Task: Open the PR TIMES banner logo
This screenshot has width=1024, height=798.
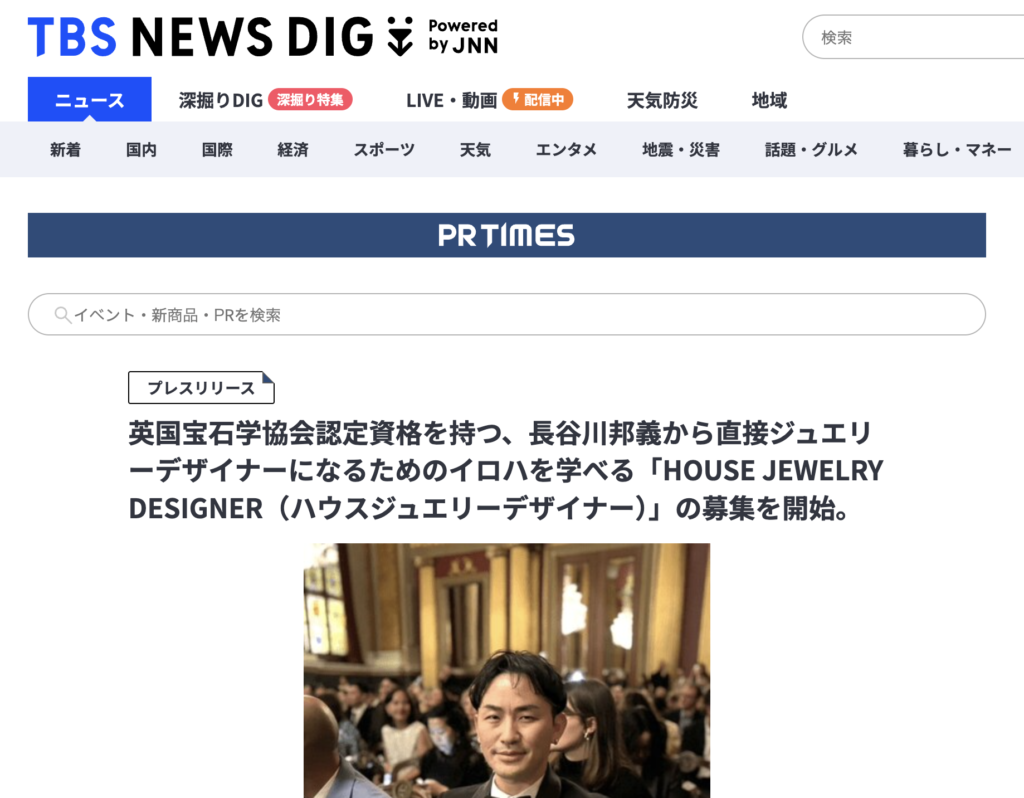Action: pyautogui.click(x=506, y=235)
